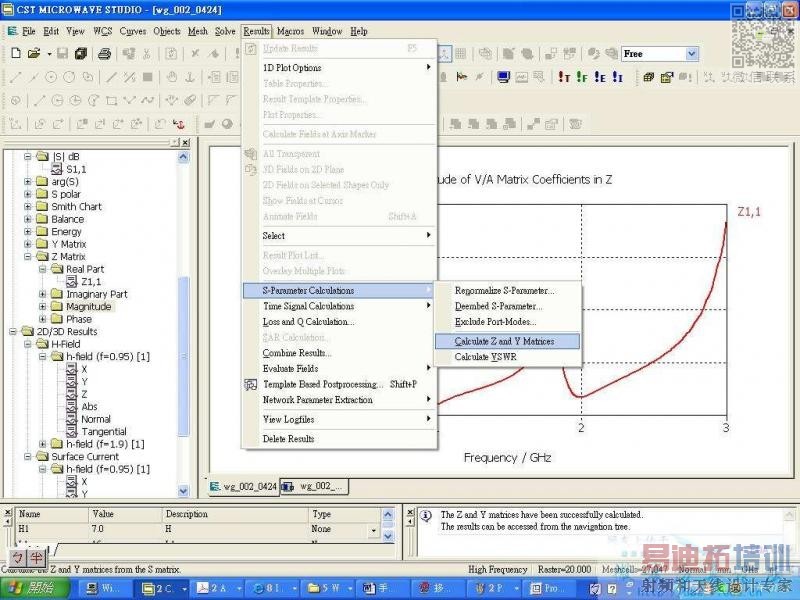Select Calculate VSWR submenu item
Image resolution: width=800 pixels, height=600 pixels.
tap(507, 357)
